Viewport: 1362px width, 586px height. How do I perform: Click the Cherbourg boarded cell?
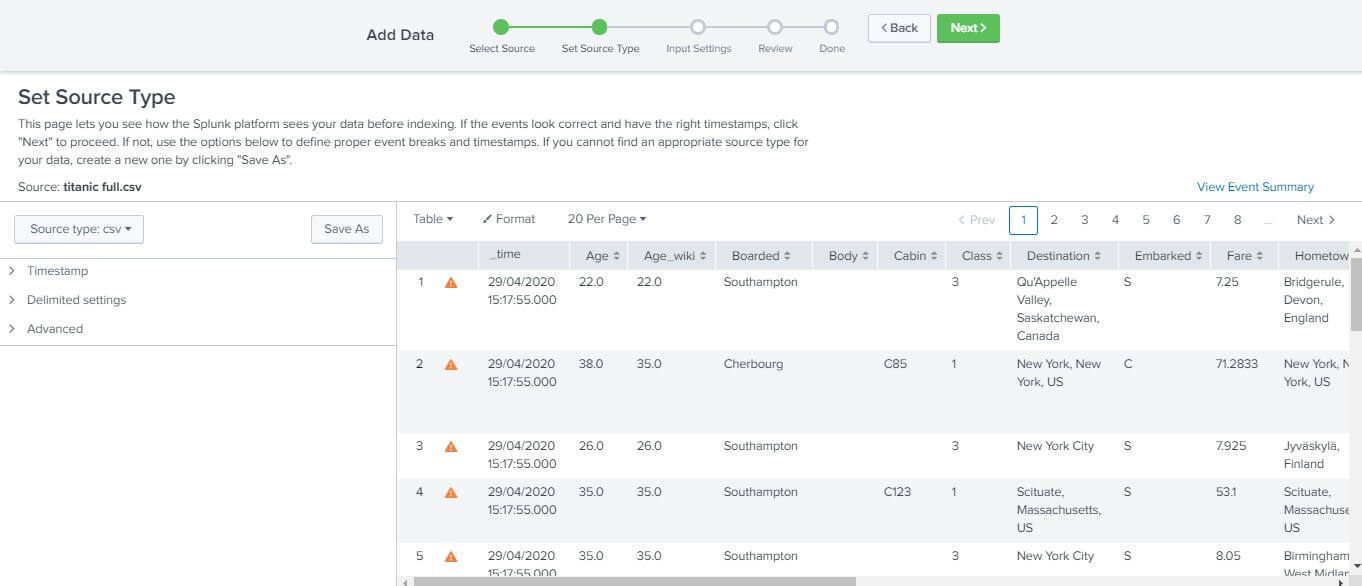point(754,364)
